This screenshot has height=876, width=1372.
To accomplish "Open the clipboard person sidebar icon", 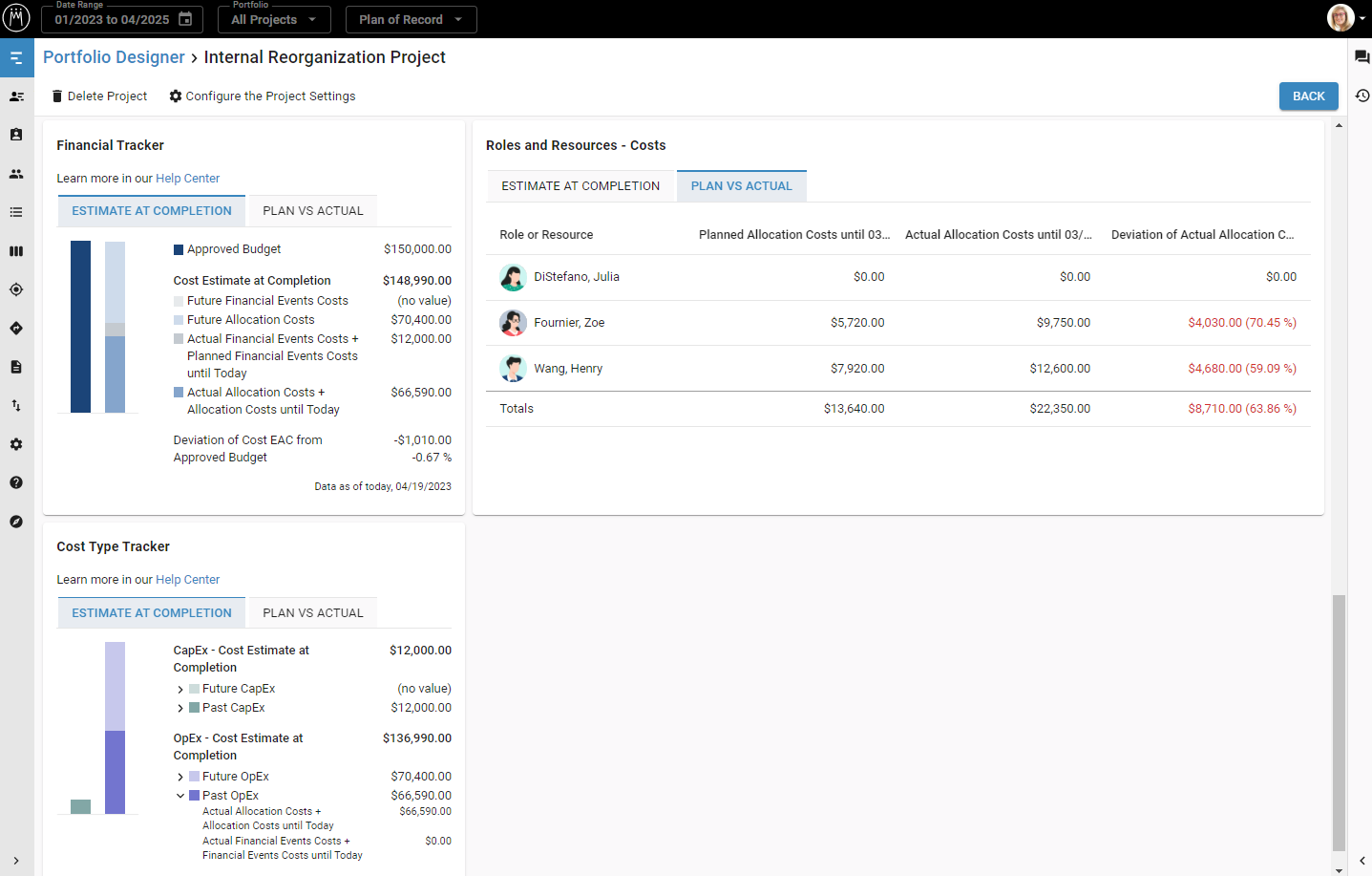I will coord(16,135).
